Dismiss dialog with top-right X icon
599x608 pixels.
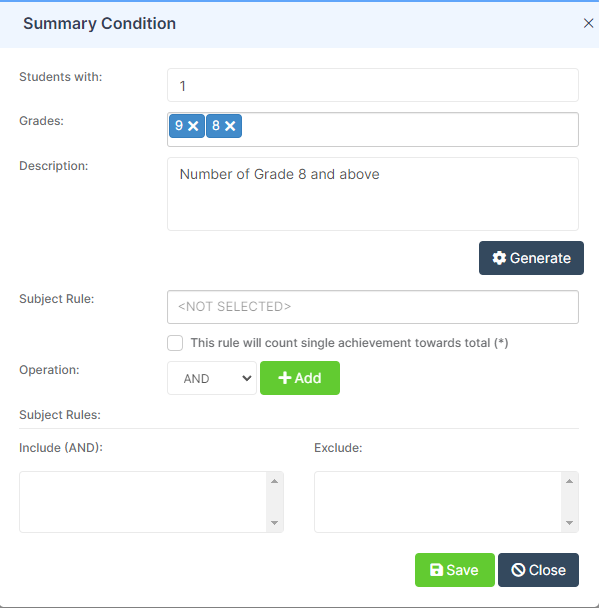588,23
